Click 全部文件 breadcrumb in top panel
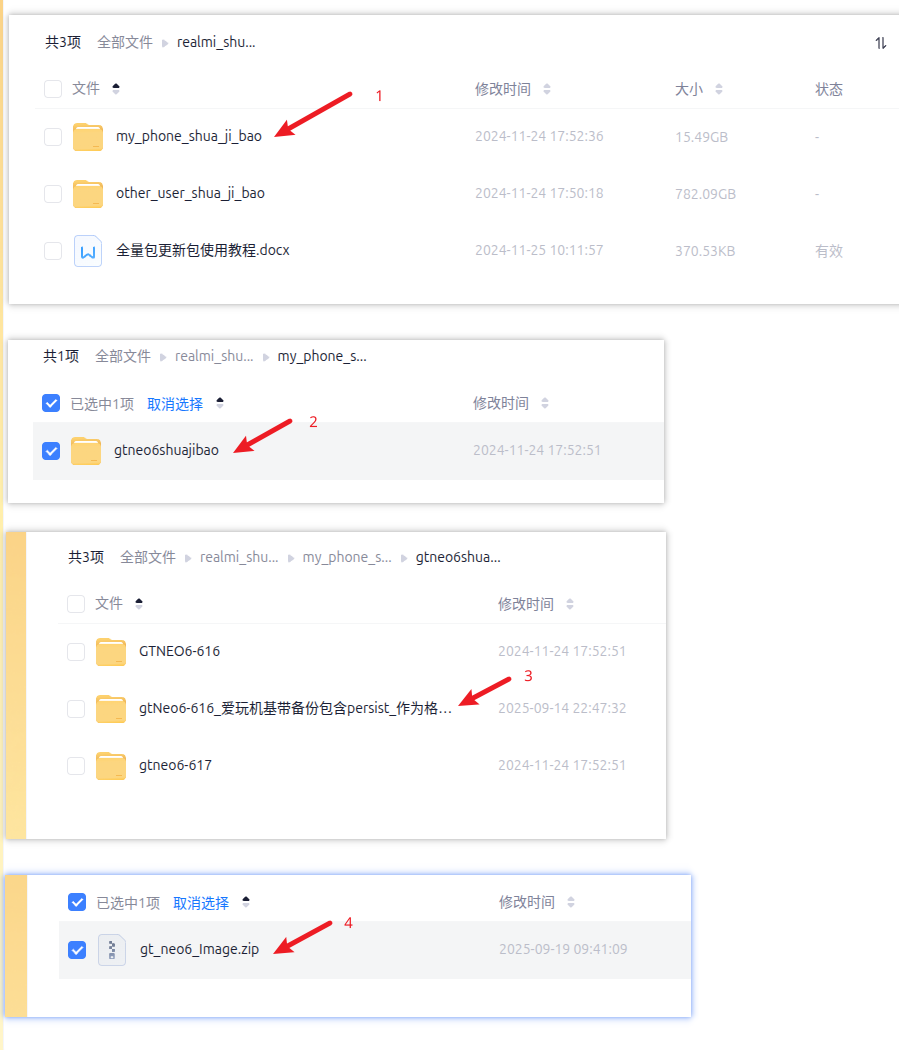Screen dimensions: 899x1050 coord(125,43)
